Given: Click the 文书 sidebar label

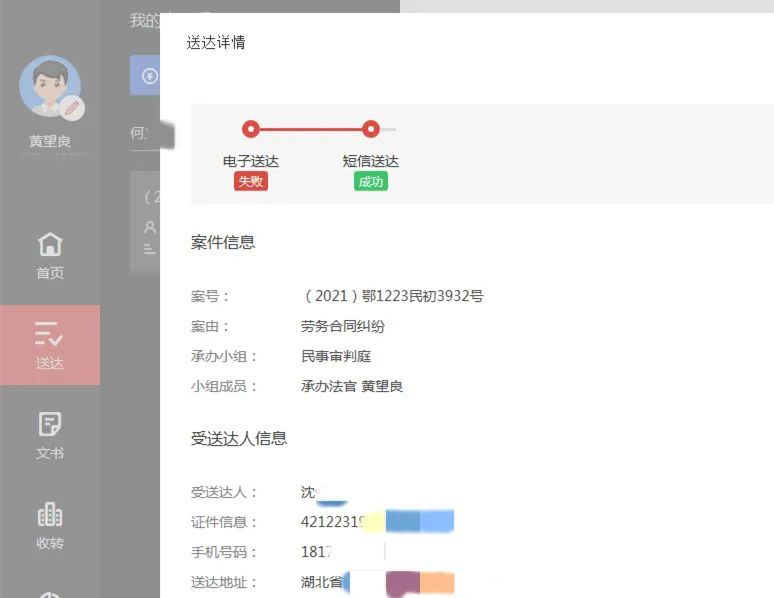Looking at the screenshot, I should pyautogui.click(x=50, y=453).
